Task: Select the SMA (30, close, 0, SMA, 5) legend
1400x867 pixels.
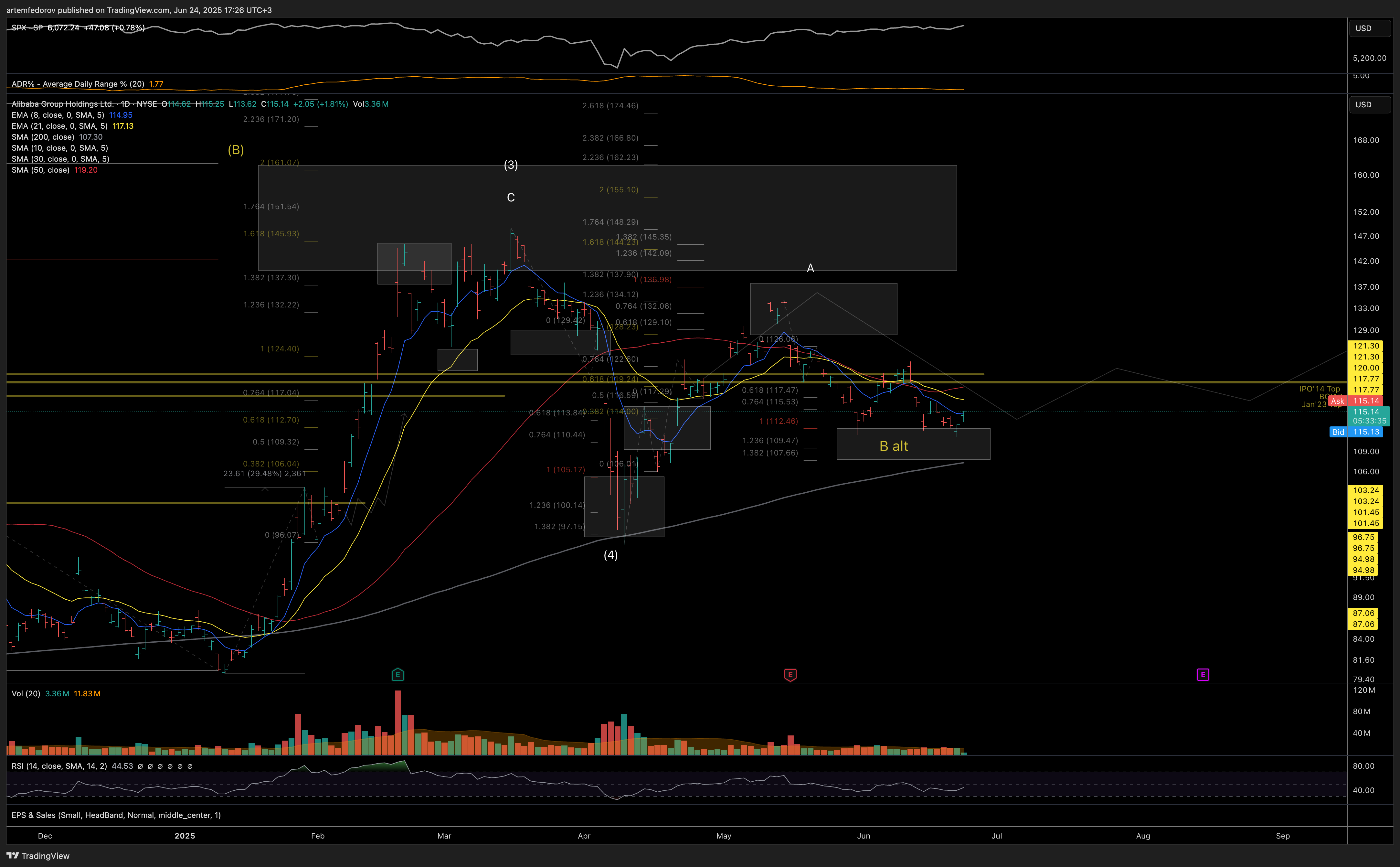Action: [60, 159]
